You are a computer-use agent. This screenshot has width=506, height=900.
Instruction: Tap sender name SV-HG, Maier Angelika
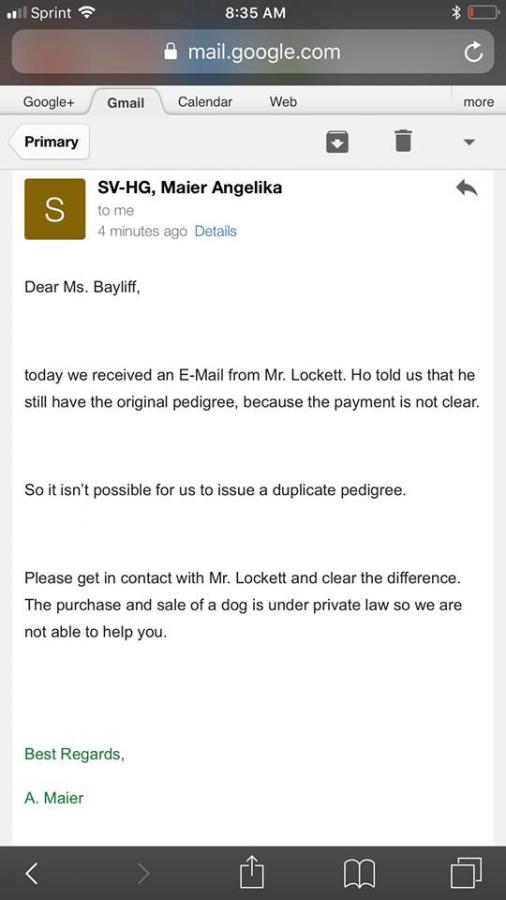tap(190, 188)
